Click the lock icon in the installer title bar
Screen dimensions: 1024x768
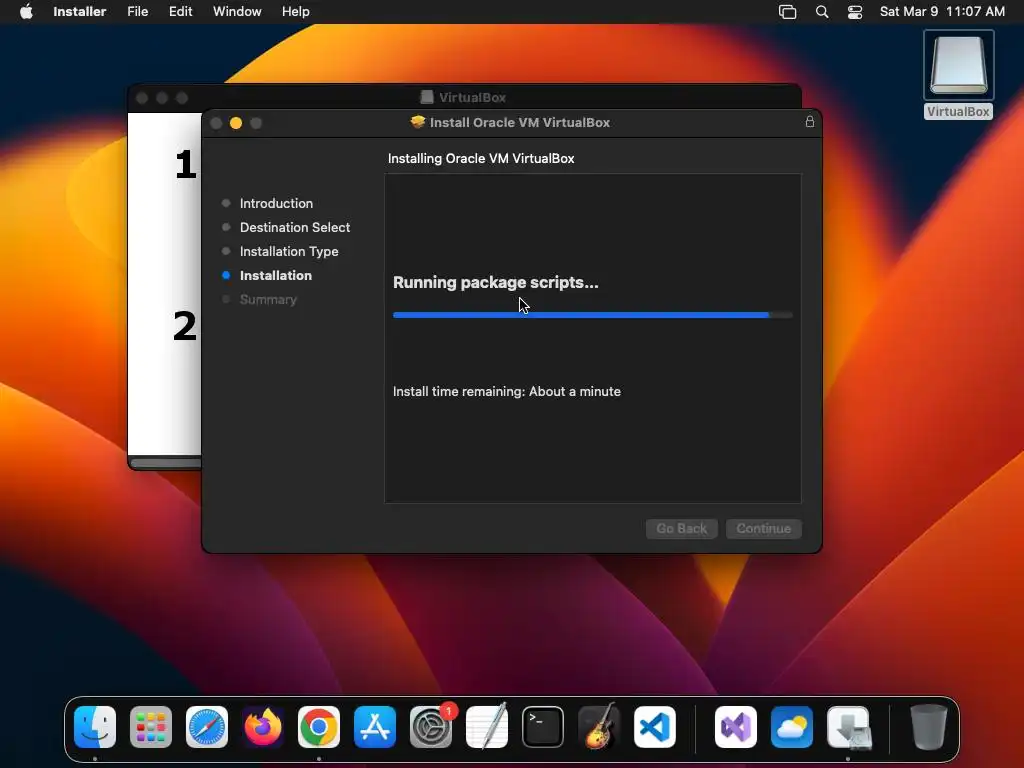point(810,122)
